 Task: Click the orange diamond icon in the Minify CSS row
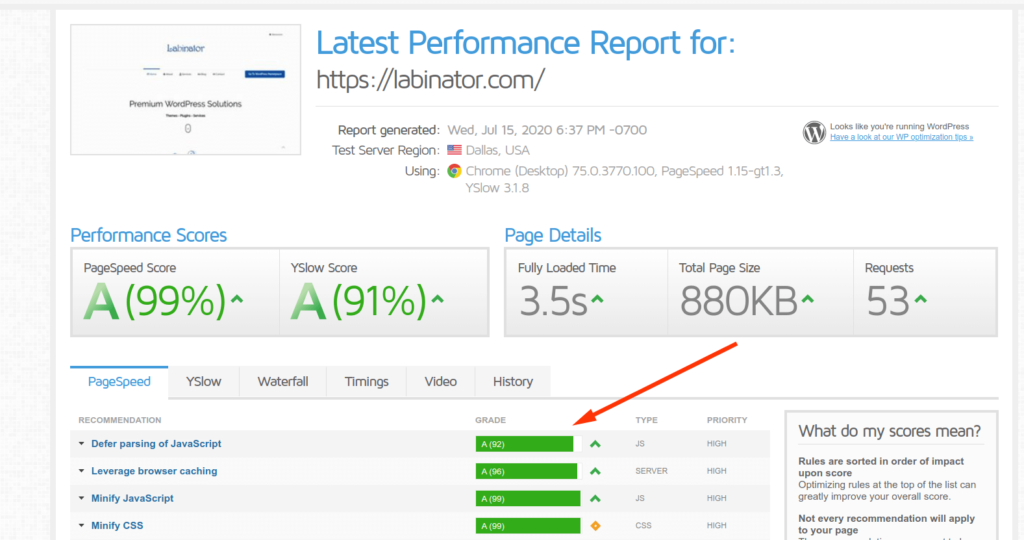(595, 526)
